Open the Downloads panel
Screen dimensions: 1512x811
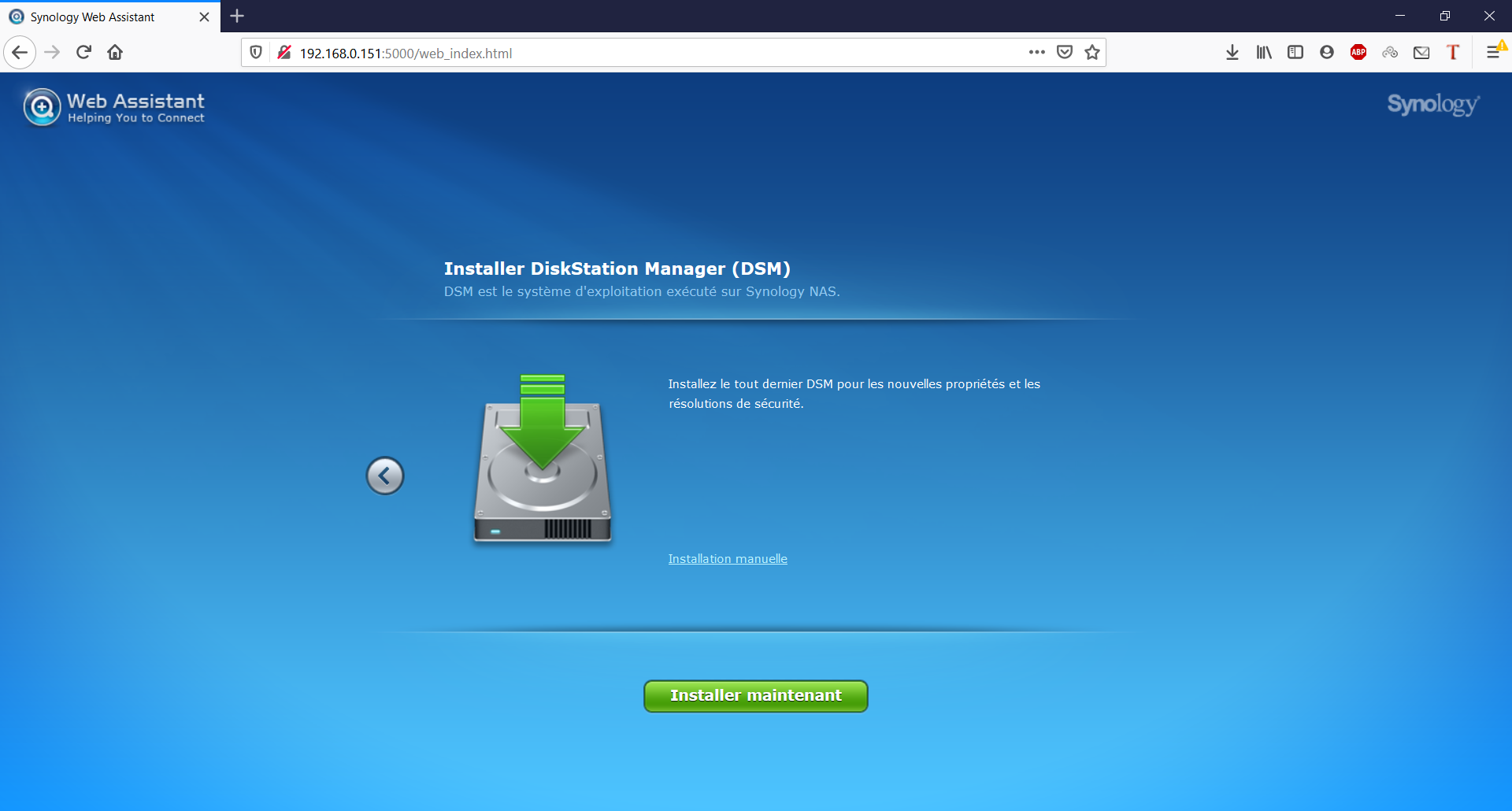(1232, 53)
